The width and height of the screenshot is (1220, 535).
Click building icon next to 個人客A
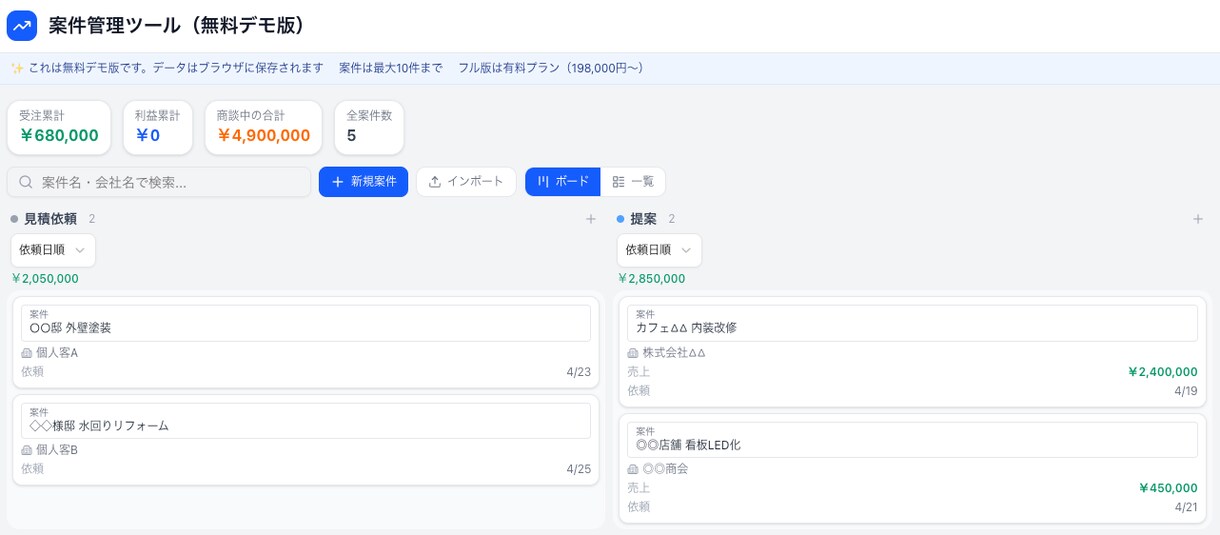coord(27,353)
